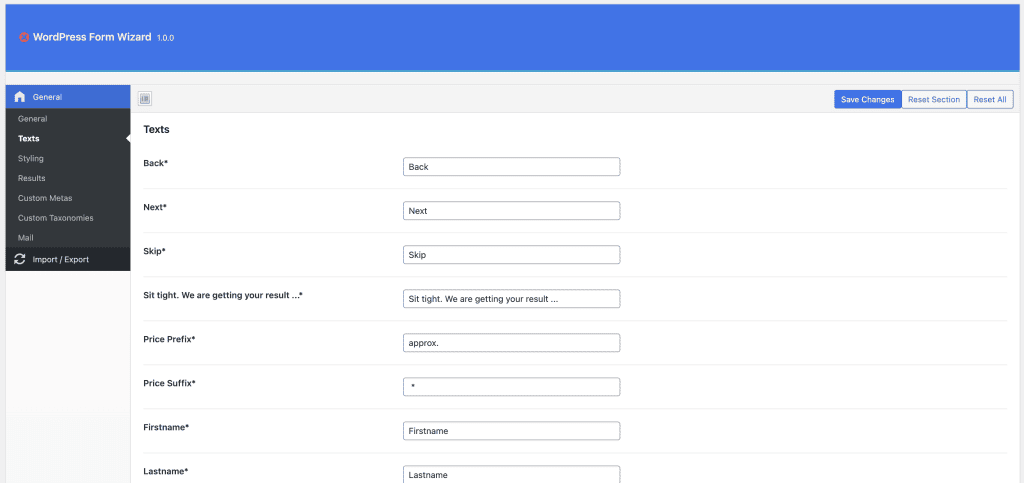Focus the Skip text input field
1024x483 pixels.
tap(511, 255)
